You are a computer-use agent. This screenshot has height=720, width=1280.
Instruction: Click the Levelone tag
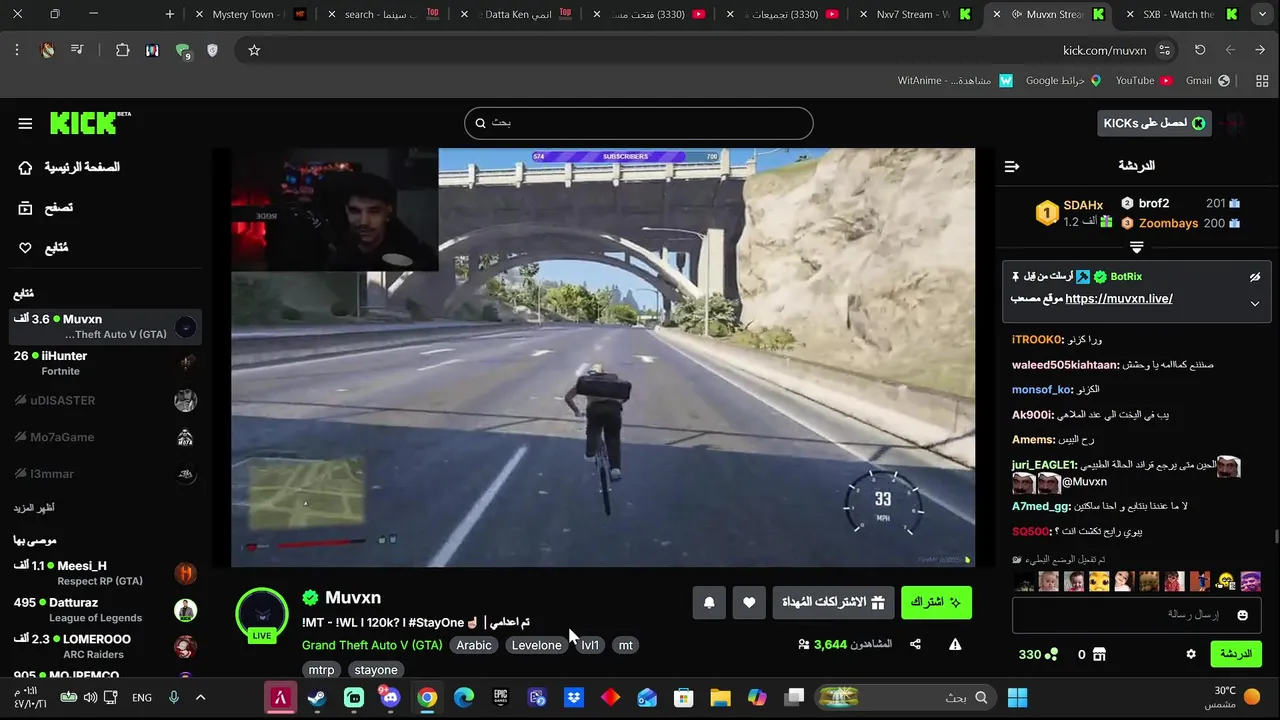536,645
